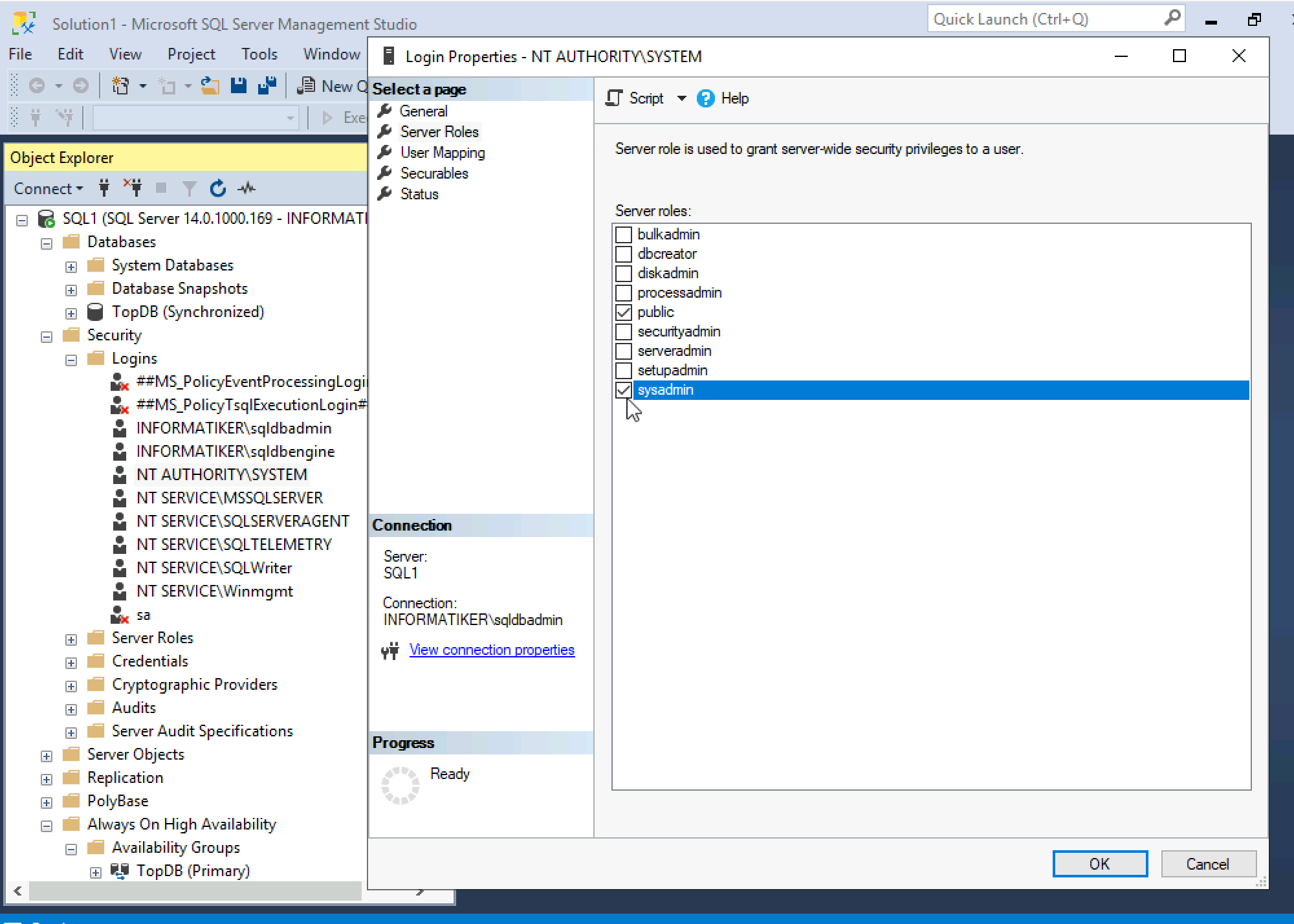Click the TopDB database cylinder icon
Screen dimensions: 1294x924
95,312
